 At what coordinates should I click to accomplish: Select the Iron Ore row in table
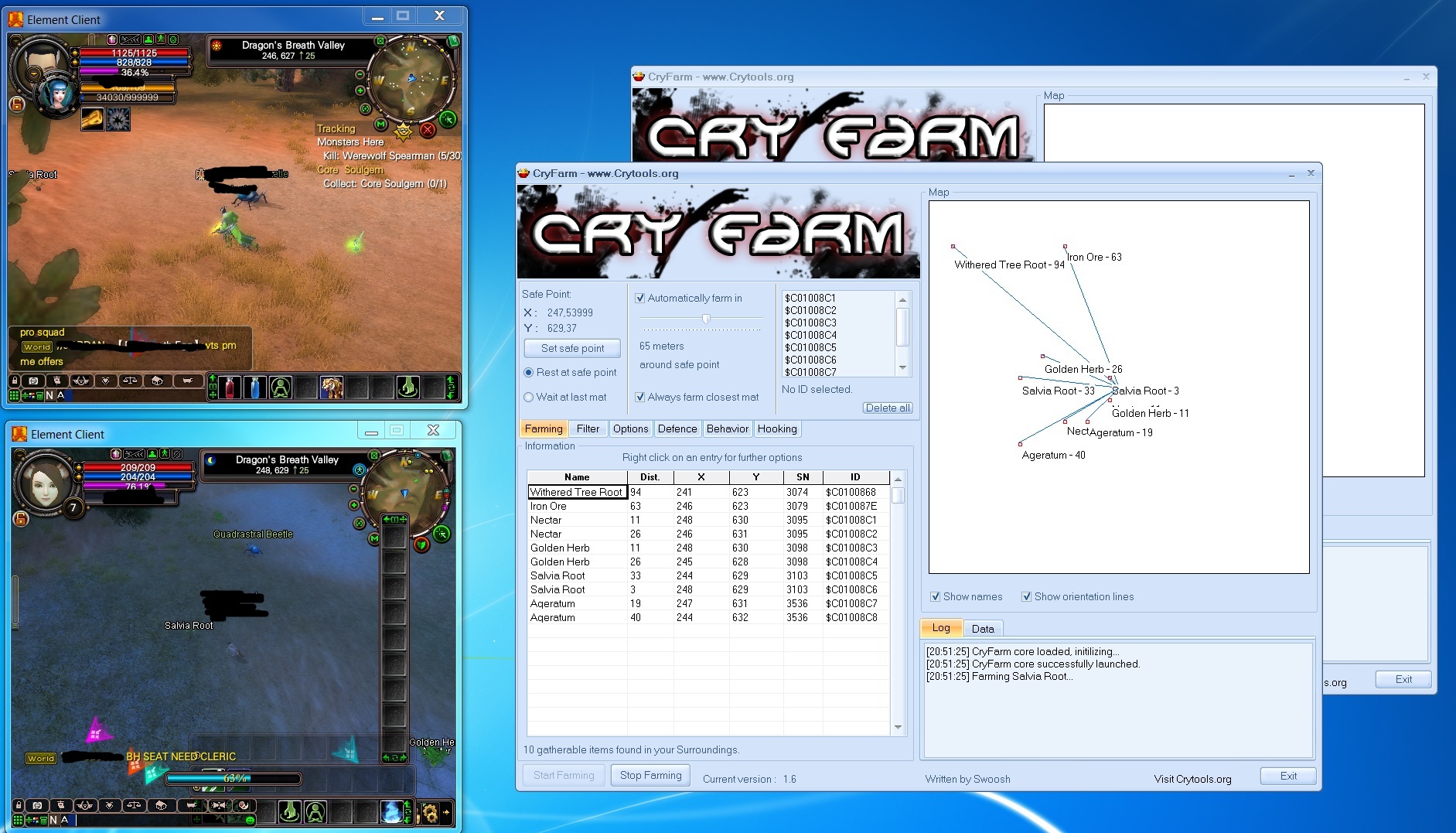click(708, 506)
